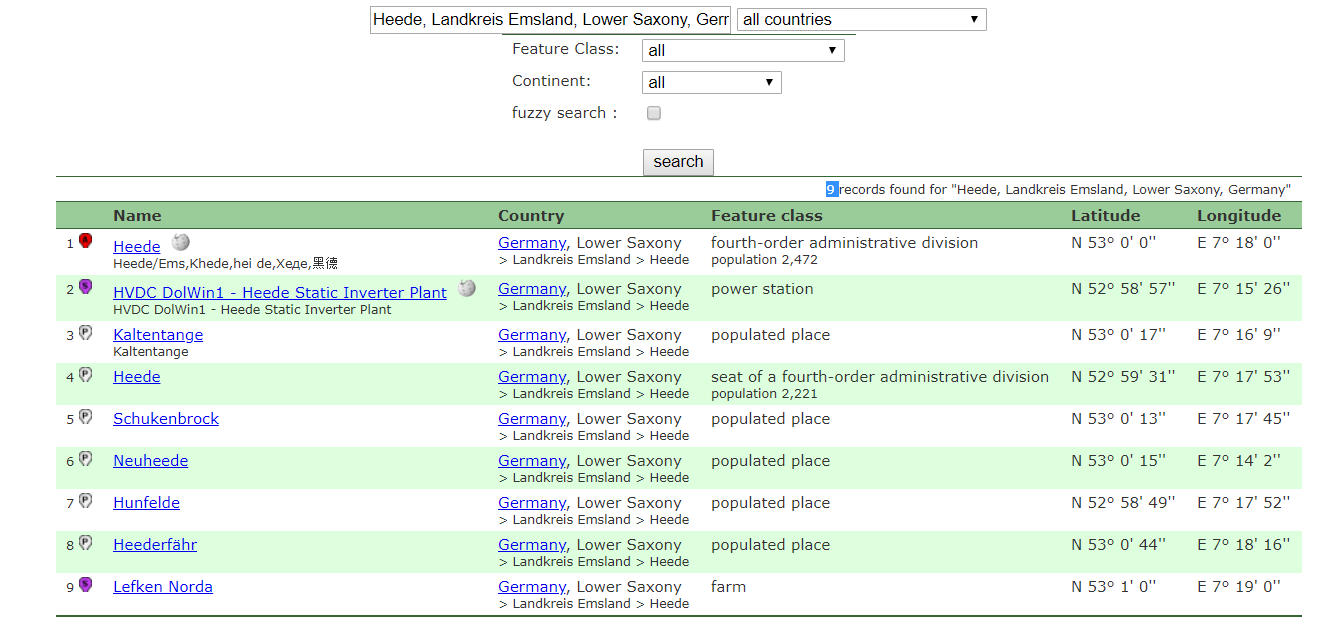This screenshot has width=1331, height=630.
Task: Click the Latitude column header
Action: point(1106,215)
